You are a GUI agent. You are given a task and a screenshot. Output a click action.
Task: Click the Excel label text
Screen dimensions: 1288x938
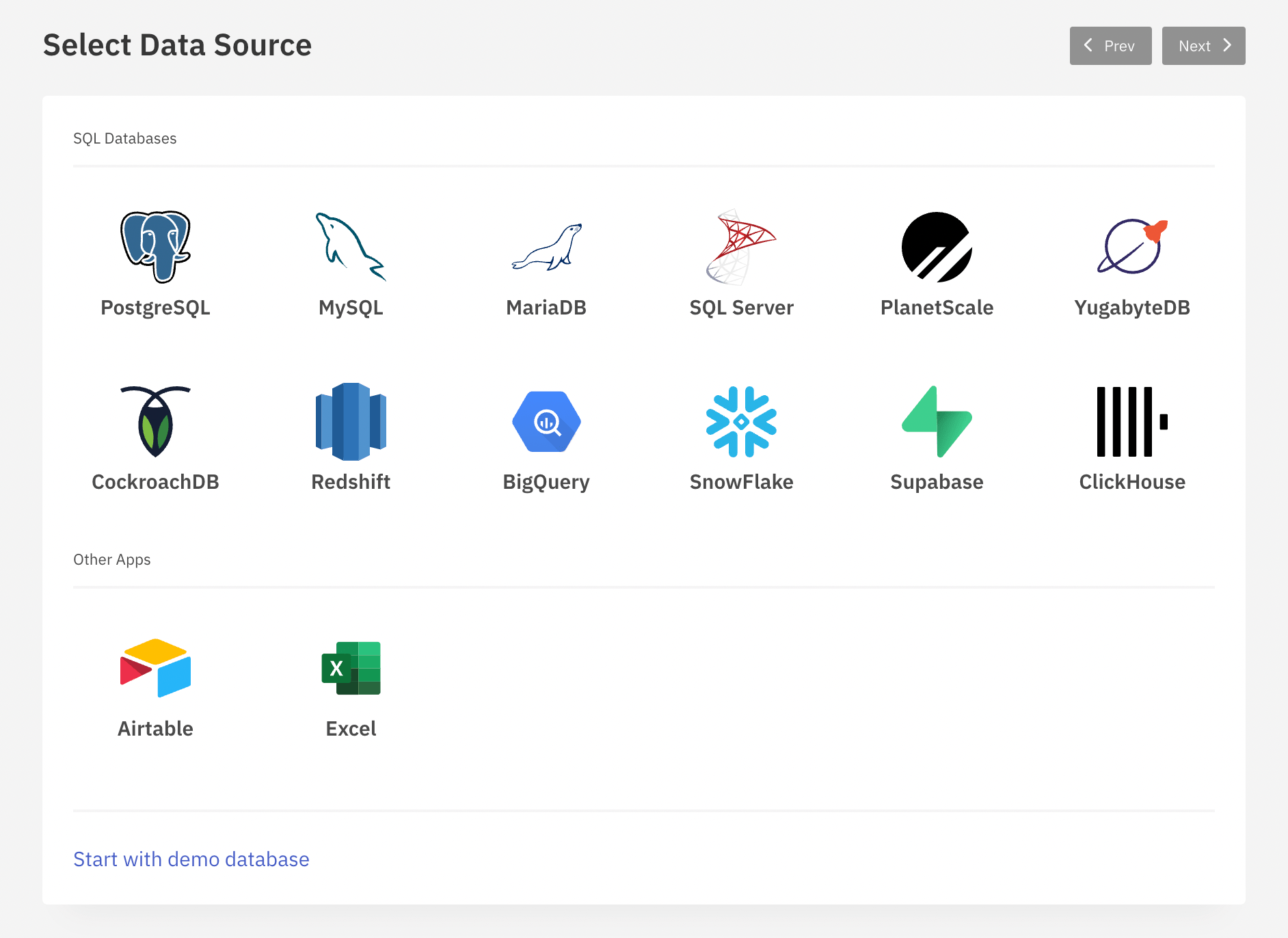[x=351, y=729]
